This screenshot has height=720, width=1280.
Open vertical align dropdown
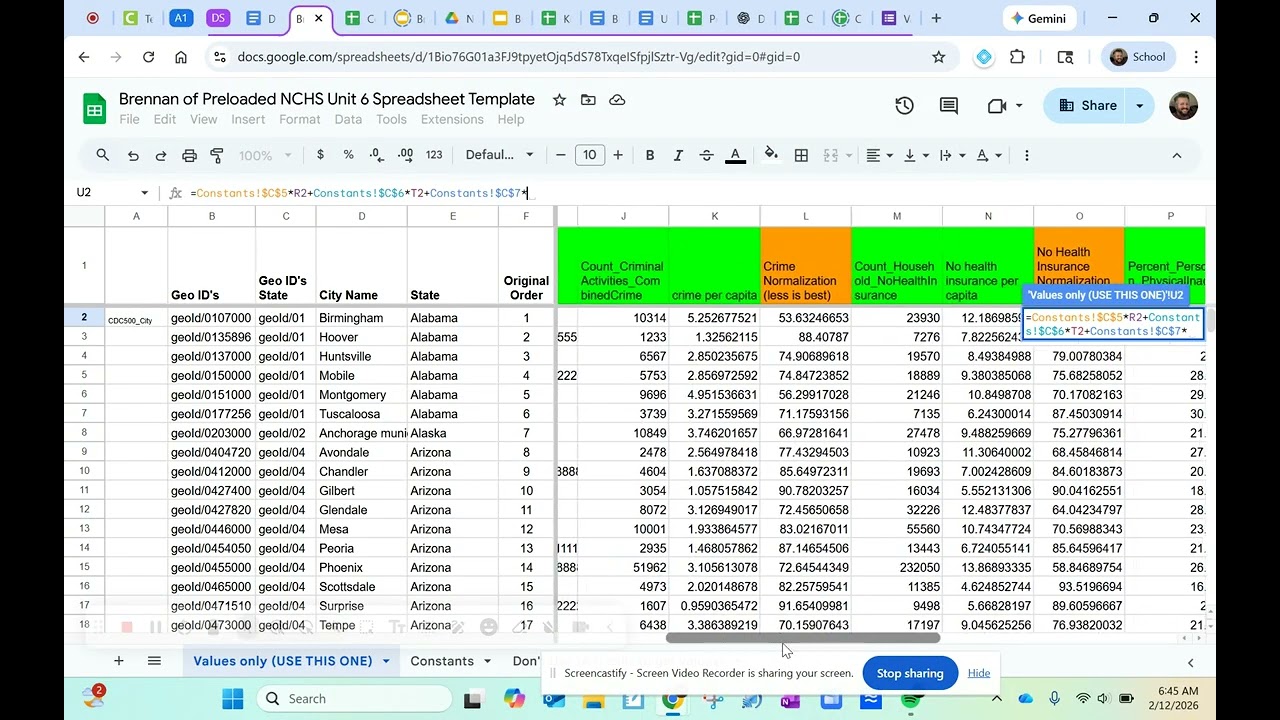point(915,155)
